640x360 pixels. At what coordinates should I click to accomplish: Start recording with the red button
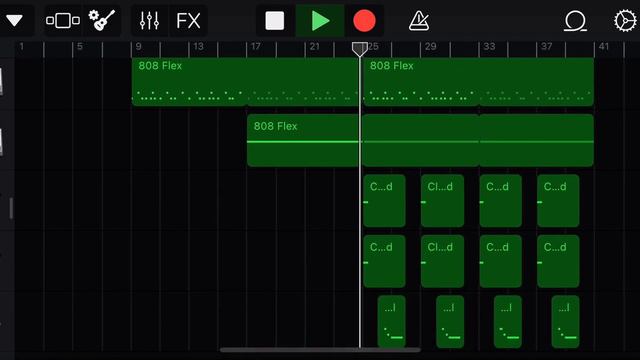(364, 21)
